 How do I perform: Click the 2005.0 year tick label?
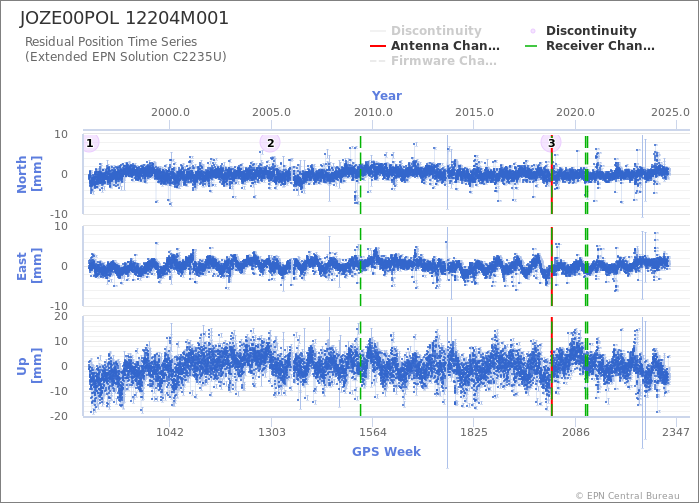[x=271, y=112]
